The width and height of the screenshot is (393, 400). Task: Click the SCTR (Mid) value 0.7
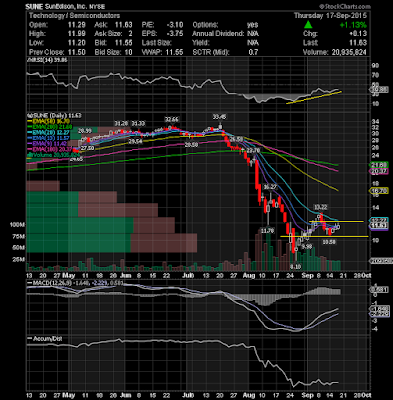pos(253,52)
